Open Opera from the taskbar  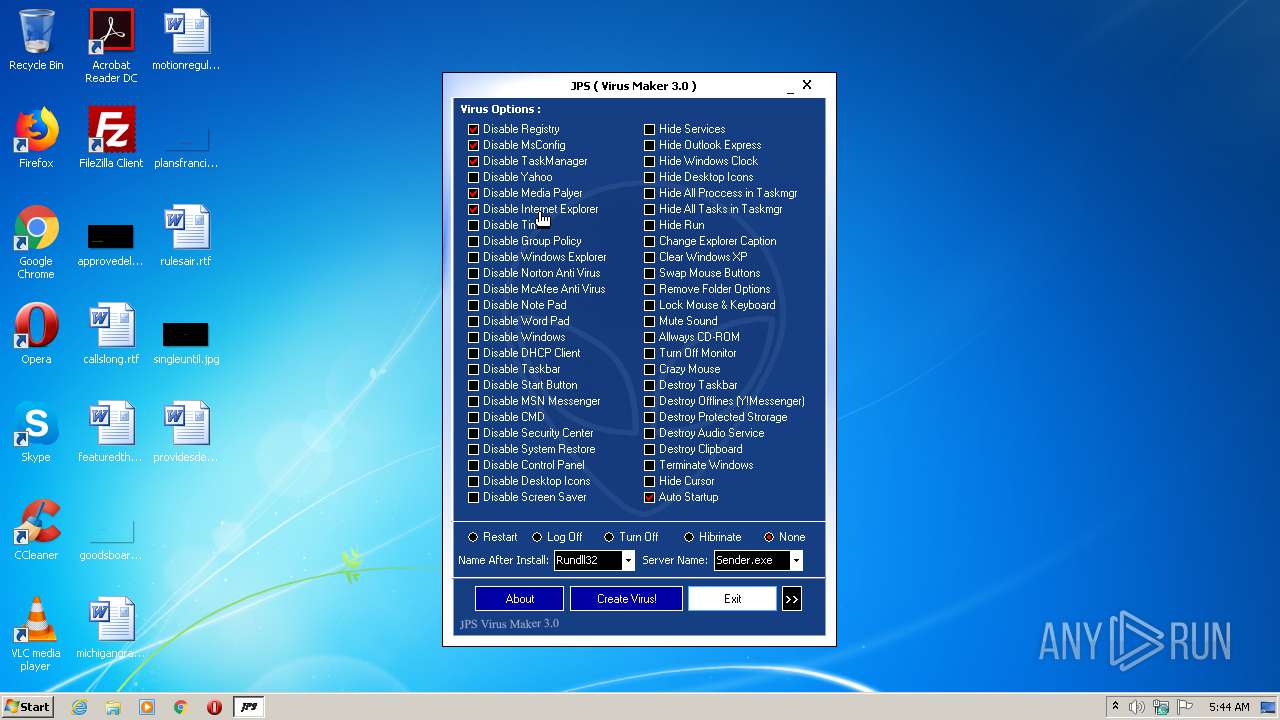[214, 707]
